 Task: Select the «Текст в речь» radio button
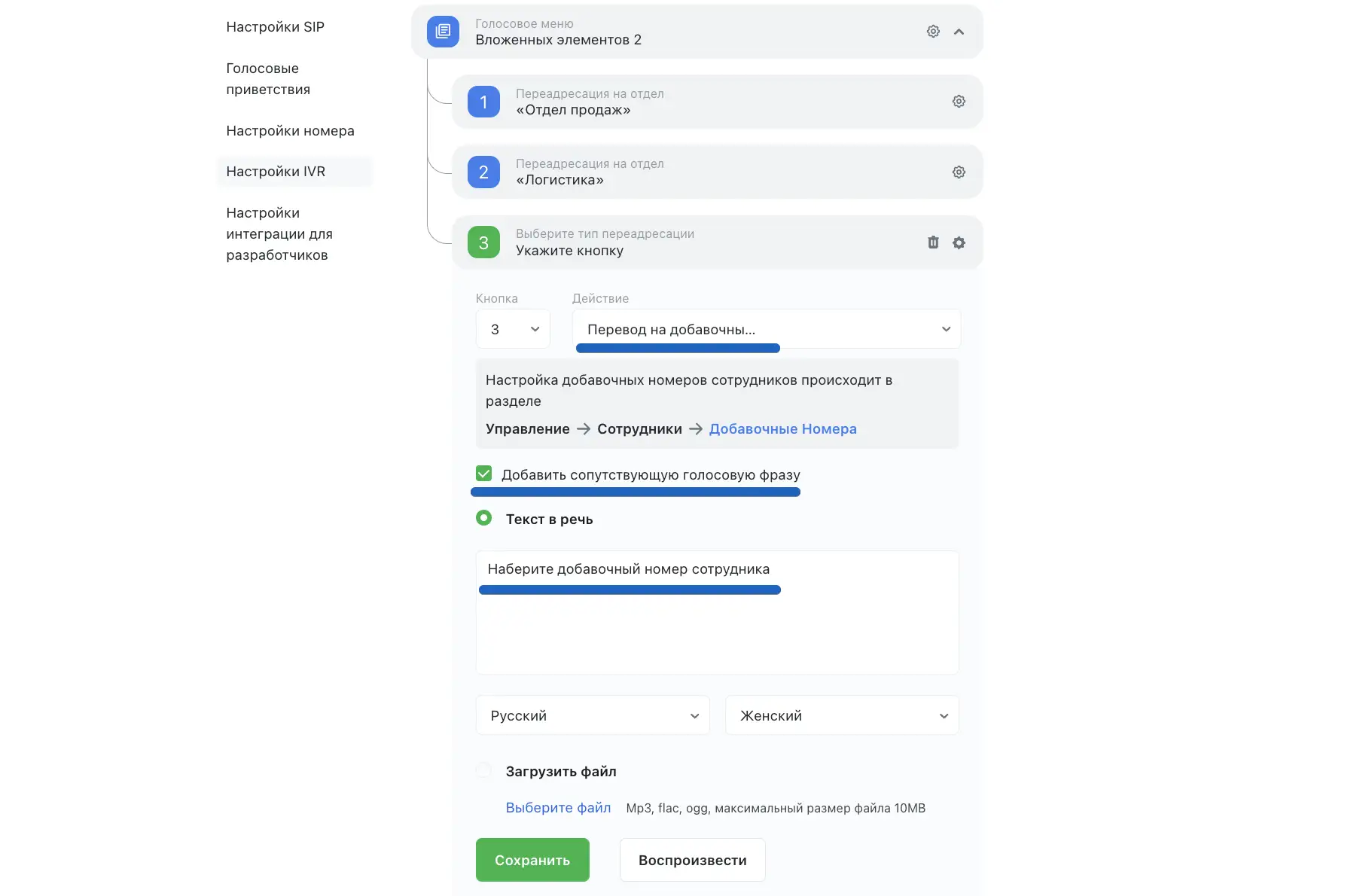(484, 518)
